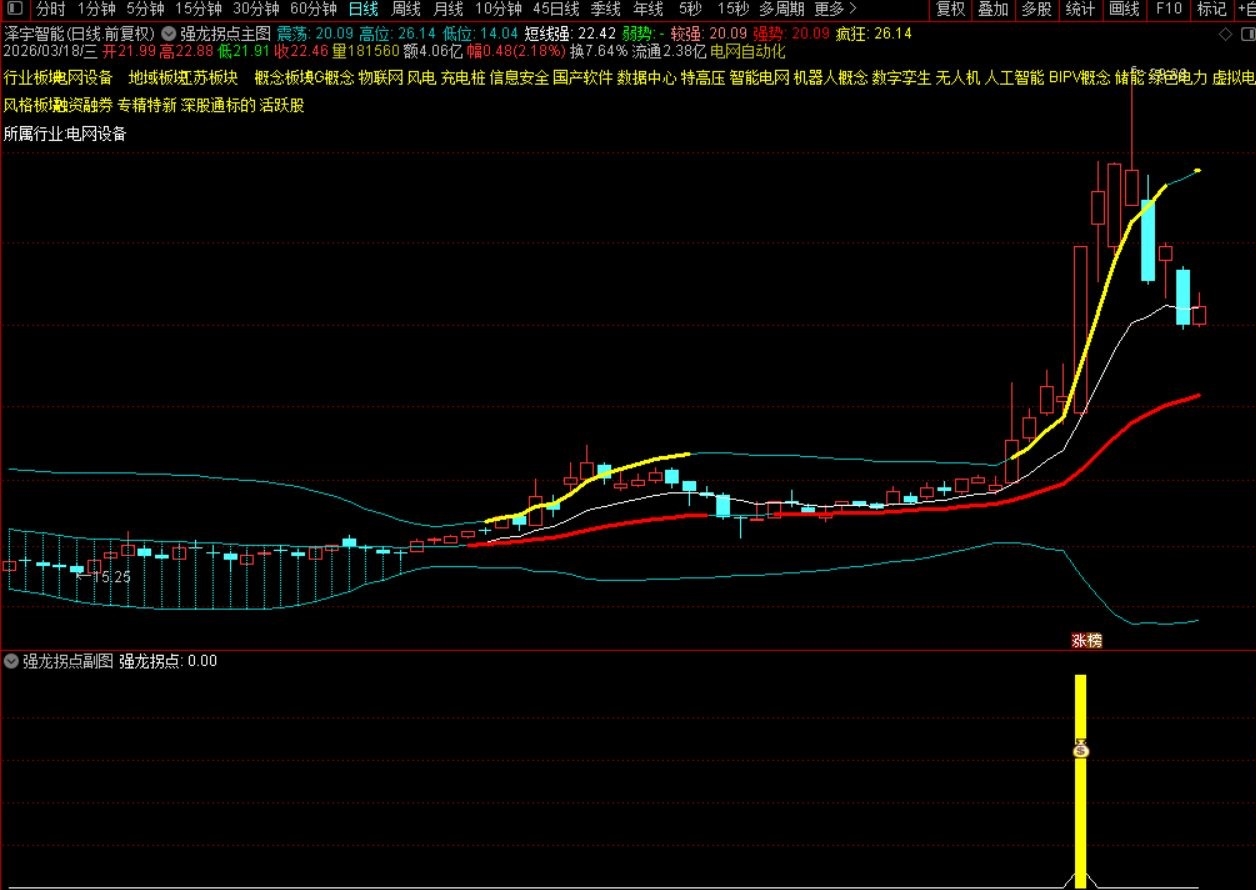Select the 60分钟 period tab
Image resolution: width=1256 pixels, height=890 pixels.
click(313, 9)
